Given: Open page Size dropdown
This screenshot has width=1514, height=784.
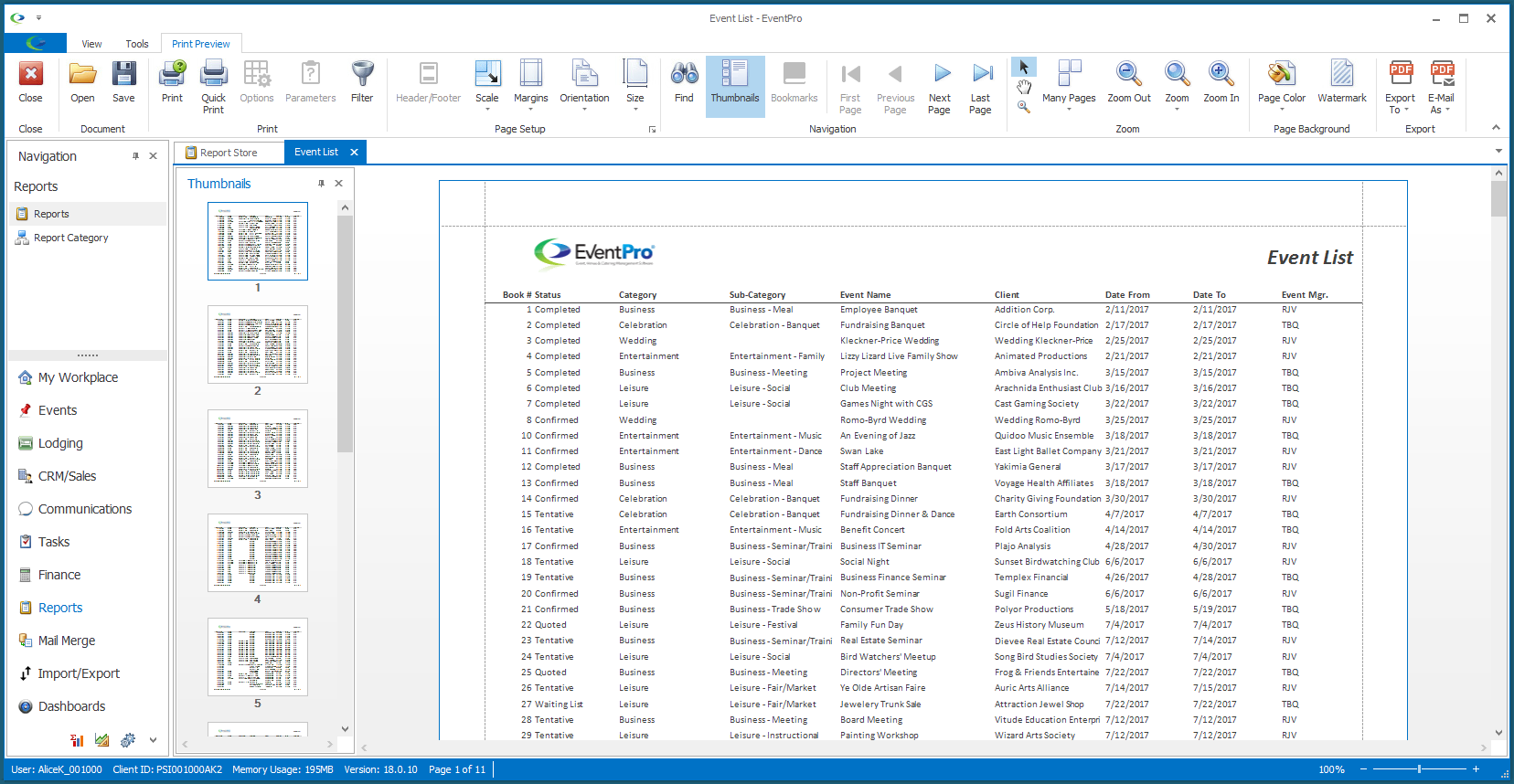Looking at the screenshot, I should pyautogui.click(x=635, y=87).
